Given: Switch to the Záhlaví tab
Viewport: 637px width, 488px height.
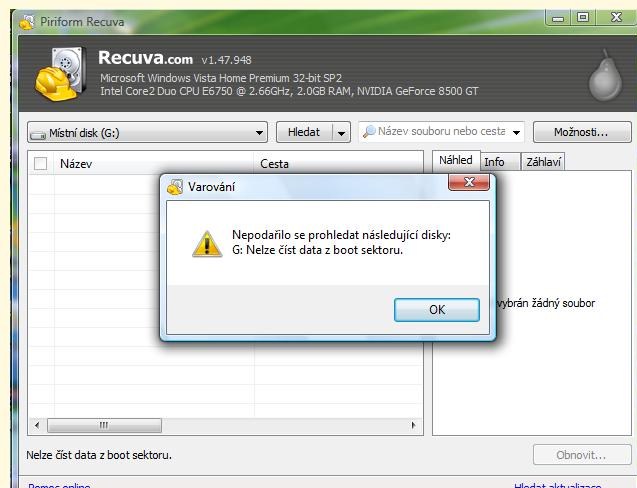Looking at the screenshot, I should 543,162.
